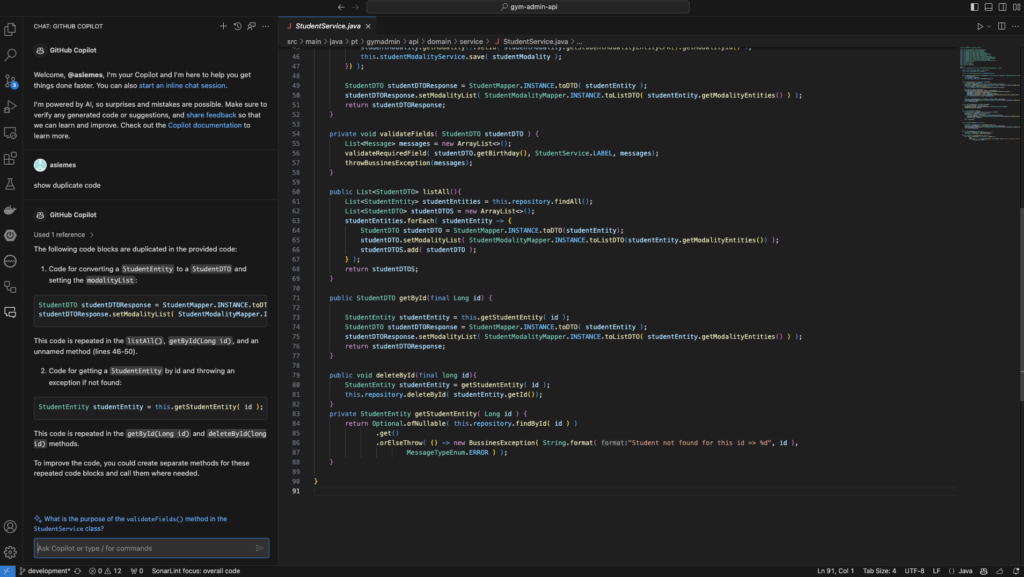Screen dimensions: 1024x577
Task: Follow the start an inline chat session link
Action: coord(182,86)
